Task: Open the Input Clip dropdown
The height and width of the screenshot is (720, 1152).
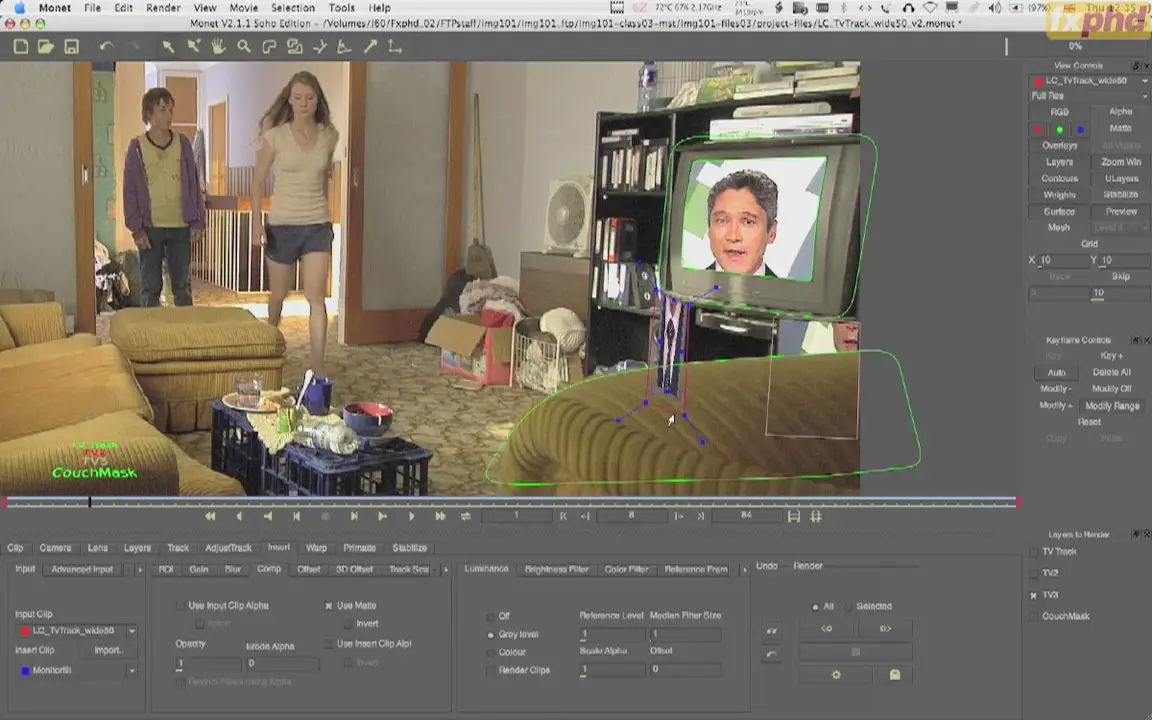Action: [x=76, y=630]
